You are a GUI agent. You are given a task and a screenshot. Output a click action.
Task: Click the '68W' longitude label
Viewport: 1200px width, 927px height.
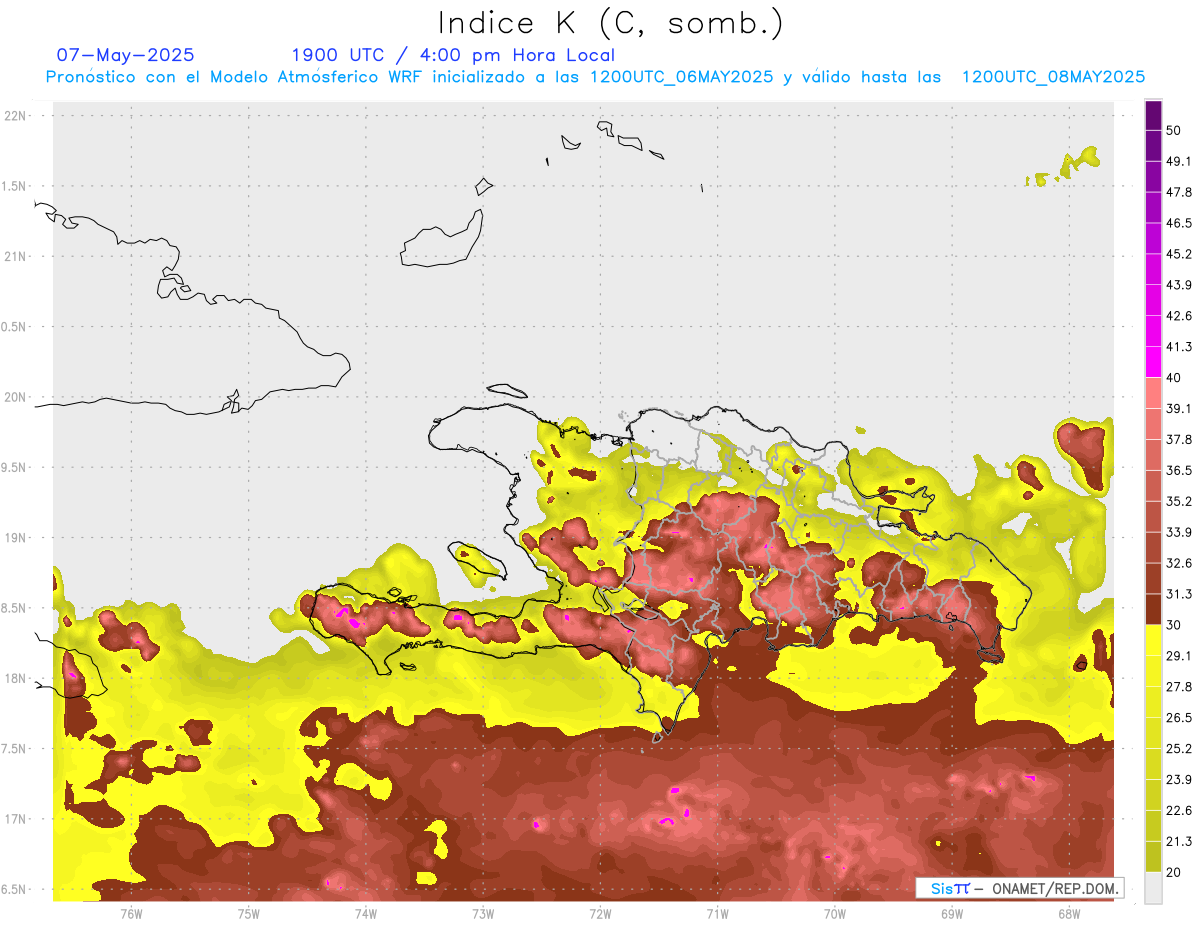(1069, 914)
